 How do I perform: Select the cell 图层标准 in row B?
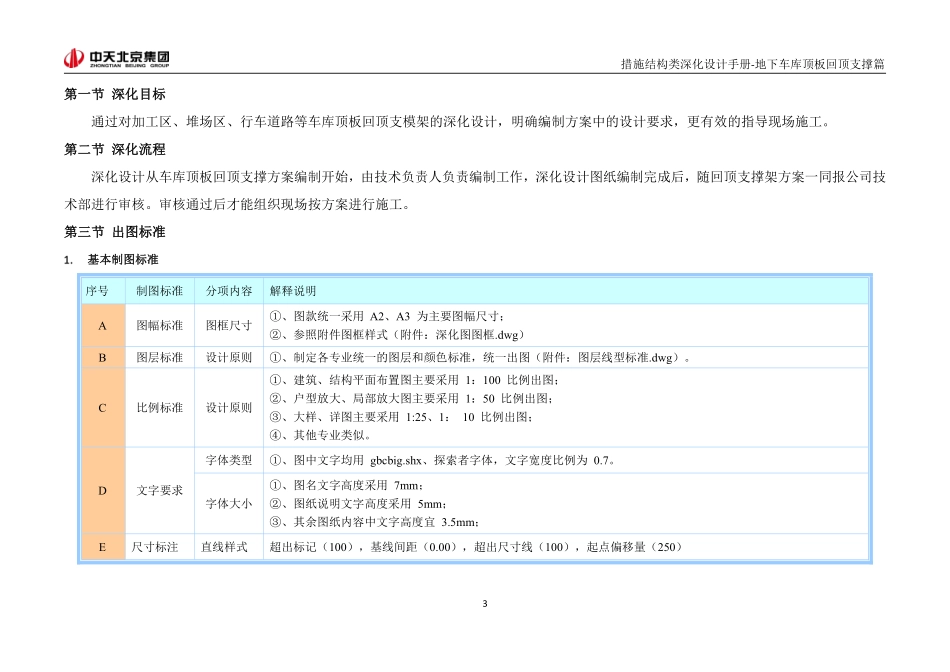coord(160,358)
